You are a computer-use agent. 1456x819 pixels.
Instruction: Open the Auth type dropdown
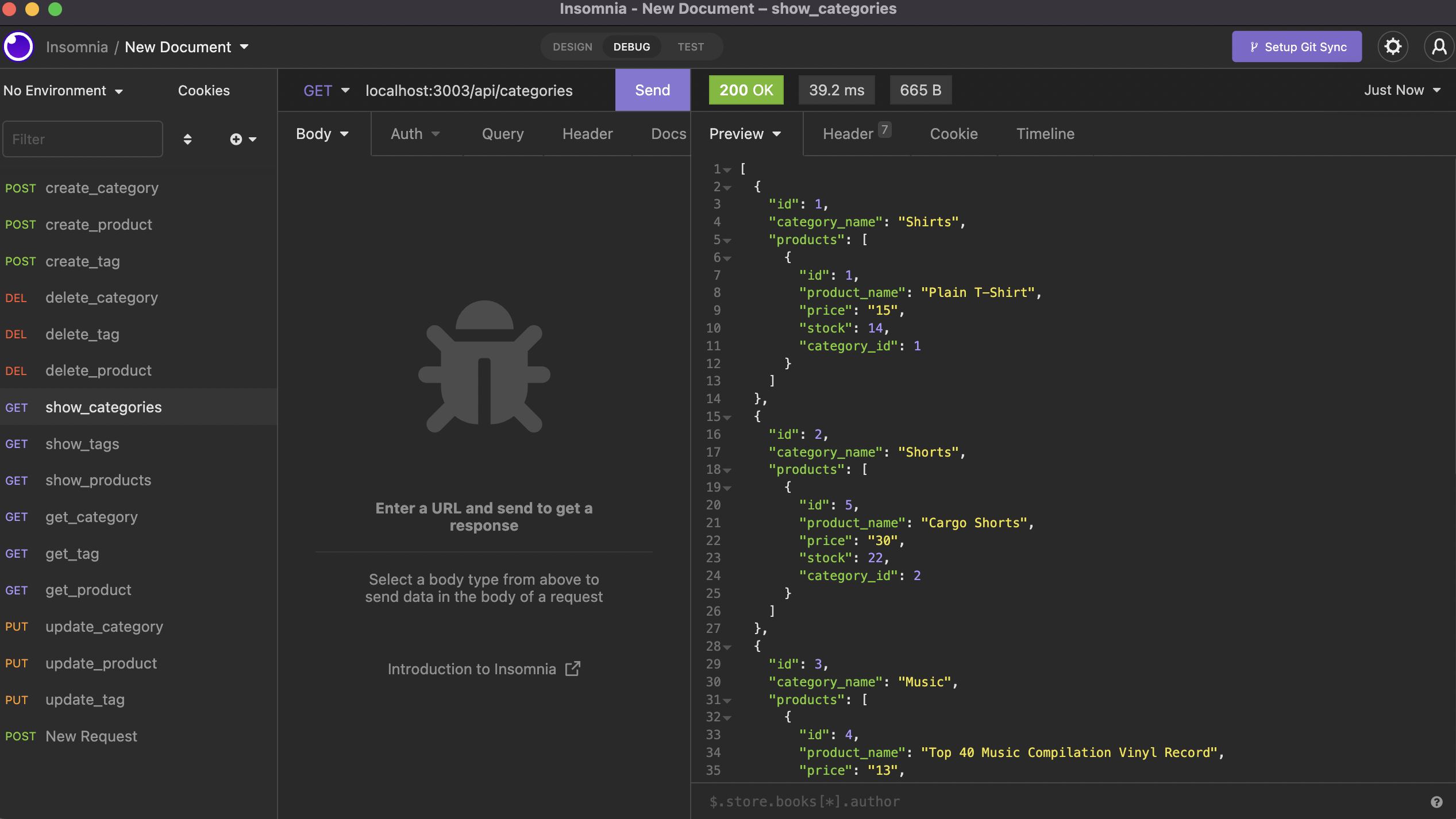pyautogui.click(x=415, y=134)
